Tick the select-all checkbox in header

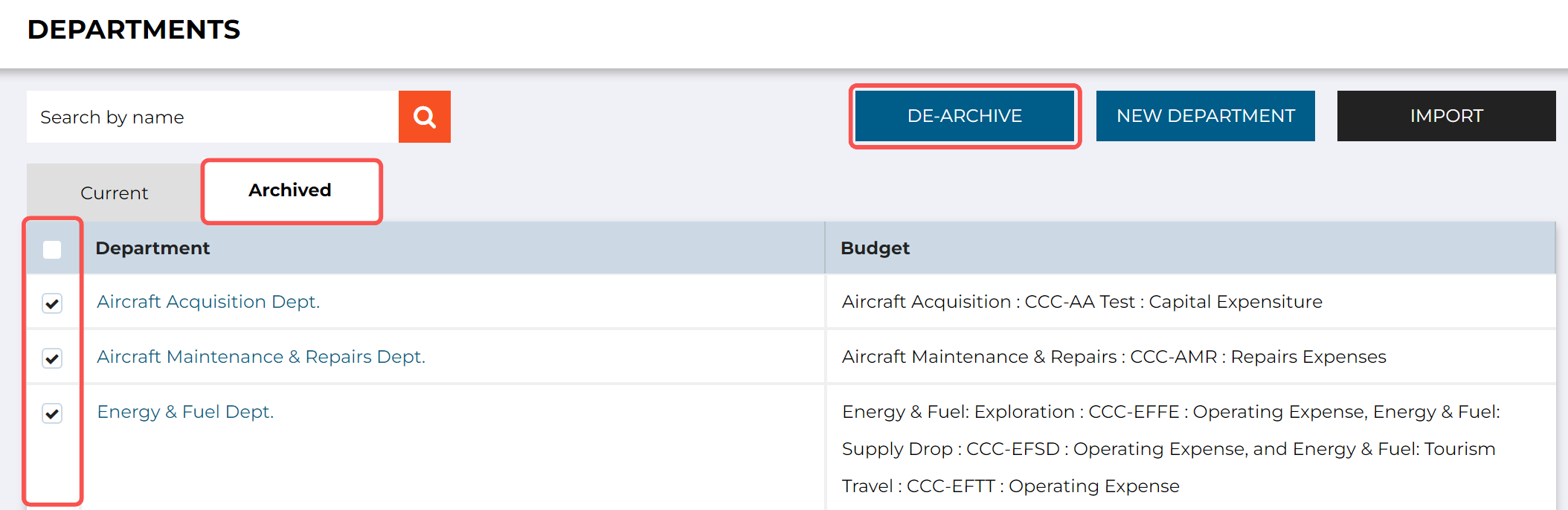coord(52,249)
